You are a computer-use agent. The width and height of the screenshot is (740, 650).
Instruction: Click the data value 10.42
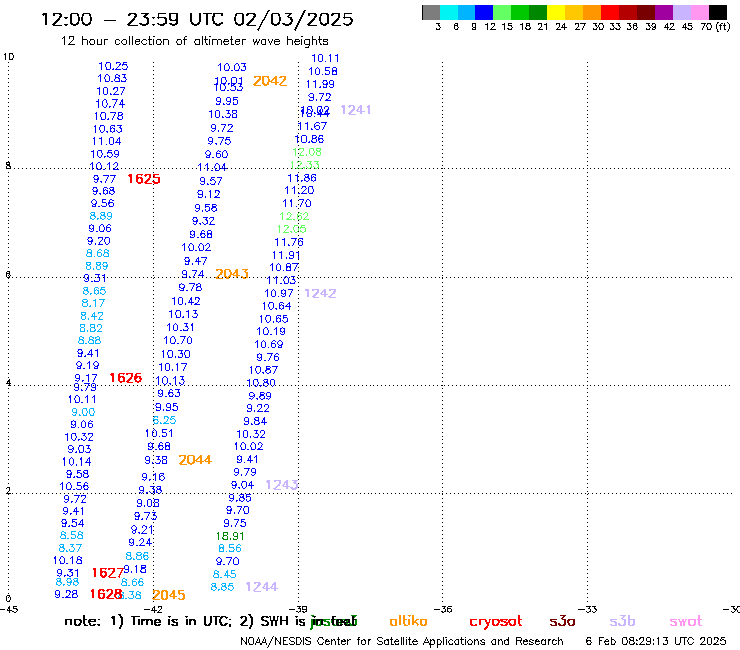(186, 301)
